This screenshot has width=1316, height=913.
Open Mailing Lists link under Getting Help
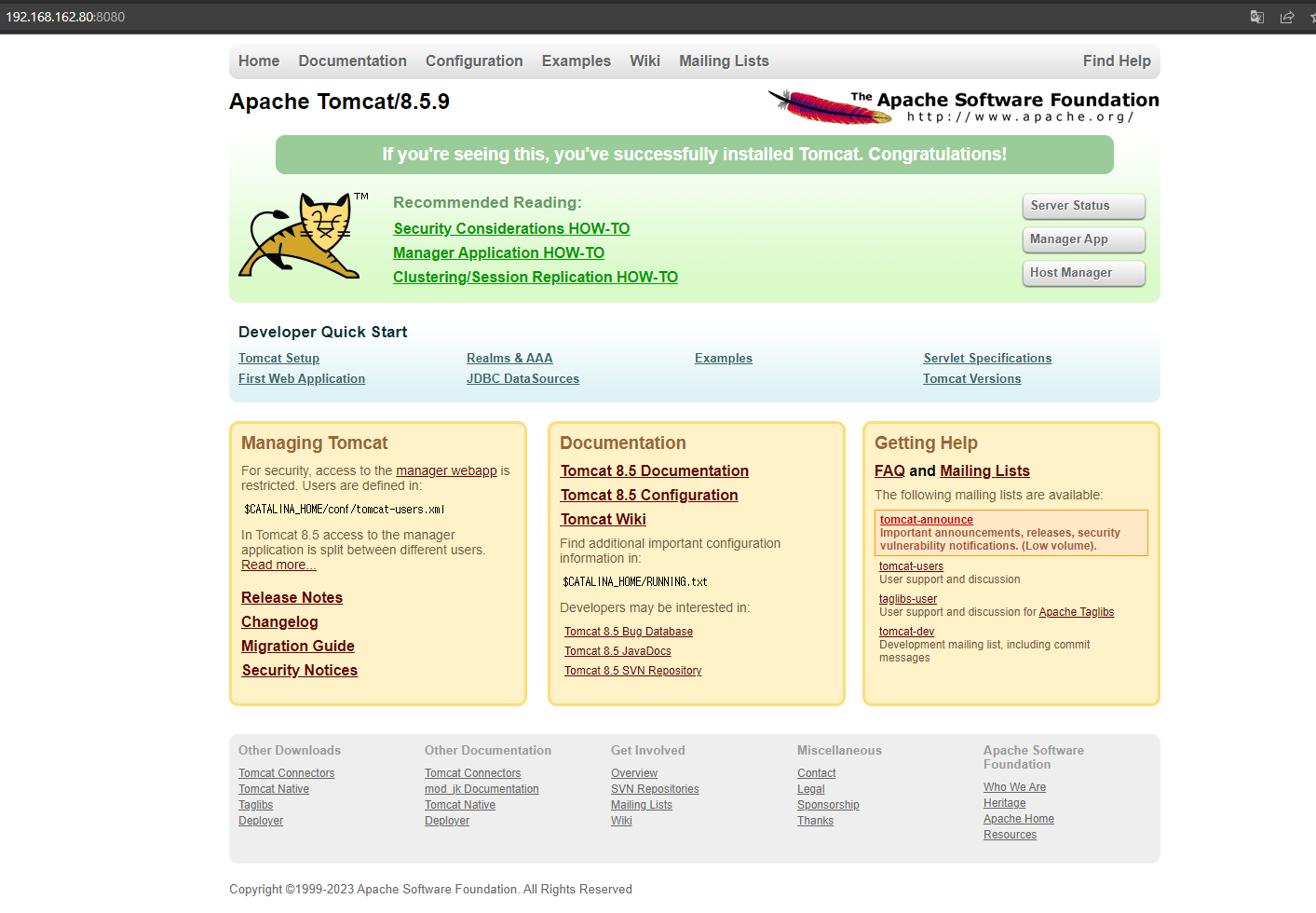tap(984, 470)
